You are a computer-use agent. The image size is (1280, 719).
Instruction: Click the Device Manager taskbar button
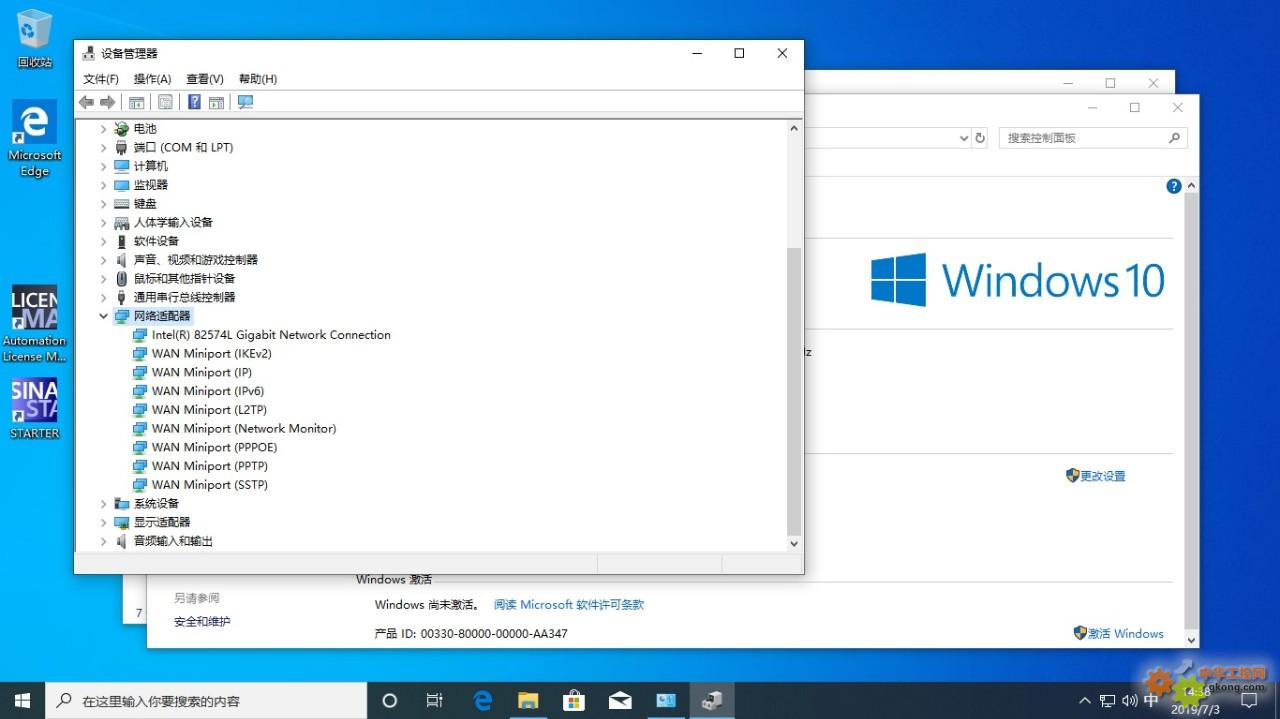tap(712, 701)
